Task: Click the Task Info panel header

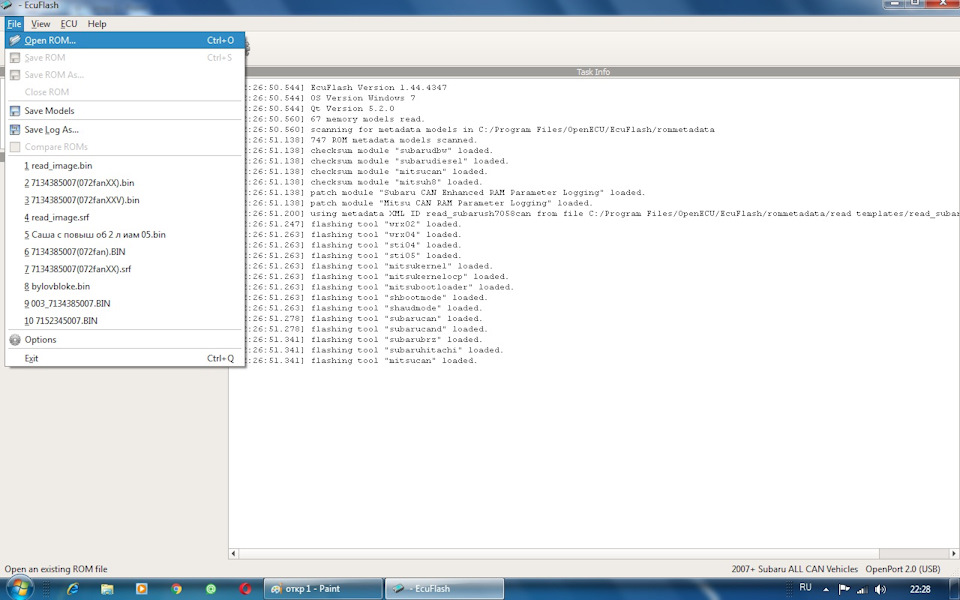Action: 593,72
